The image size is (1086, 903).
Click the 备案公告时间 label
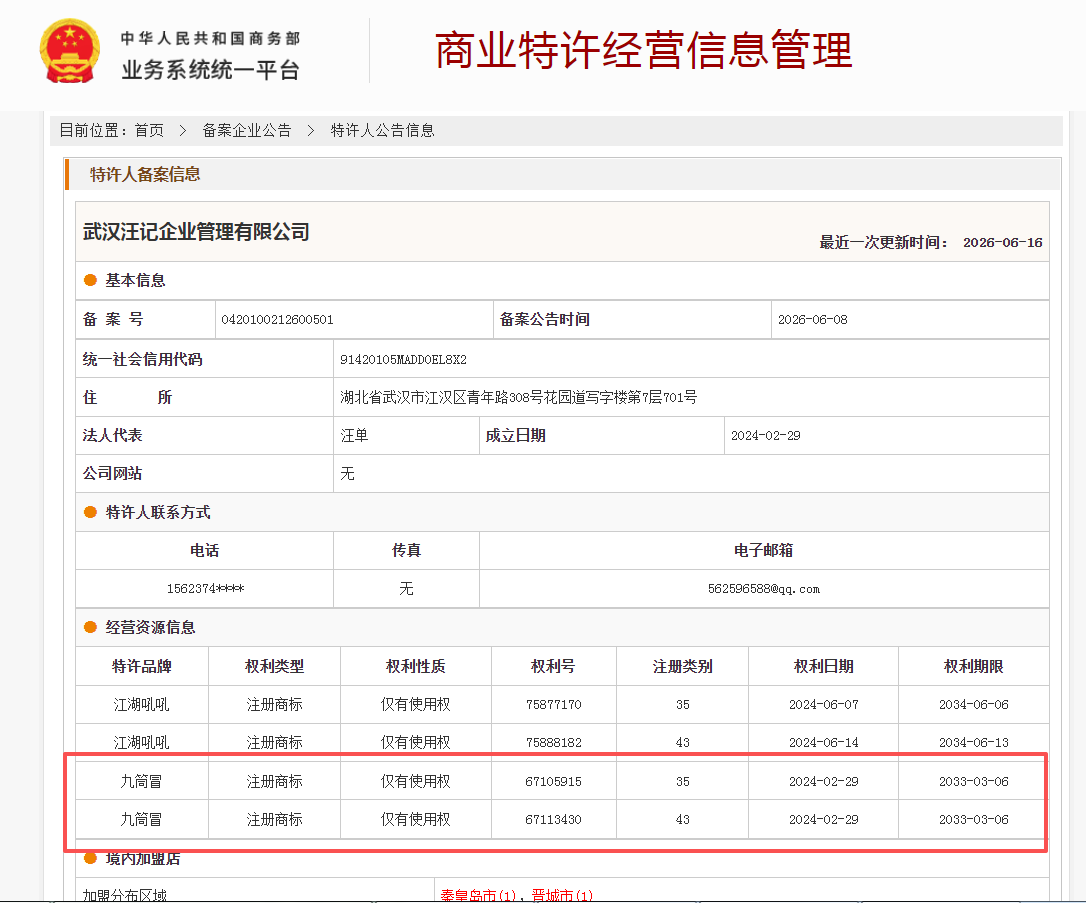tap(545, 319)
